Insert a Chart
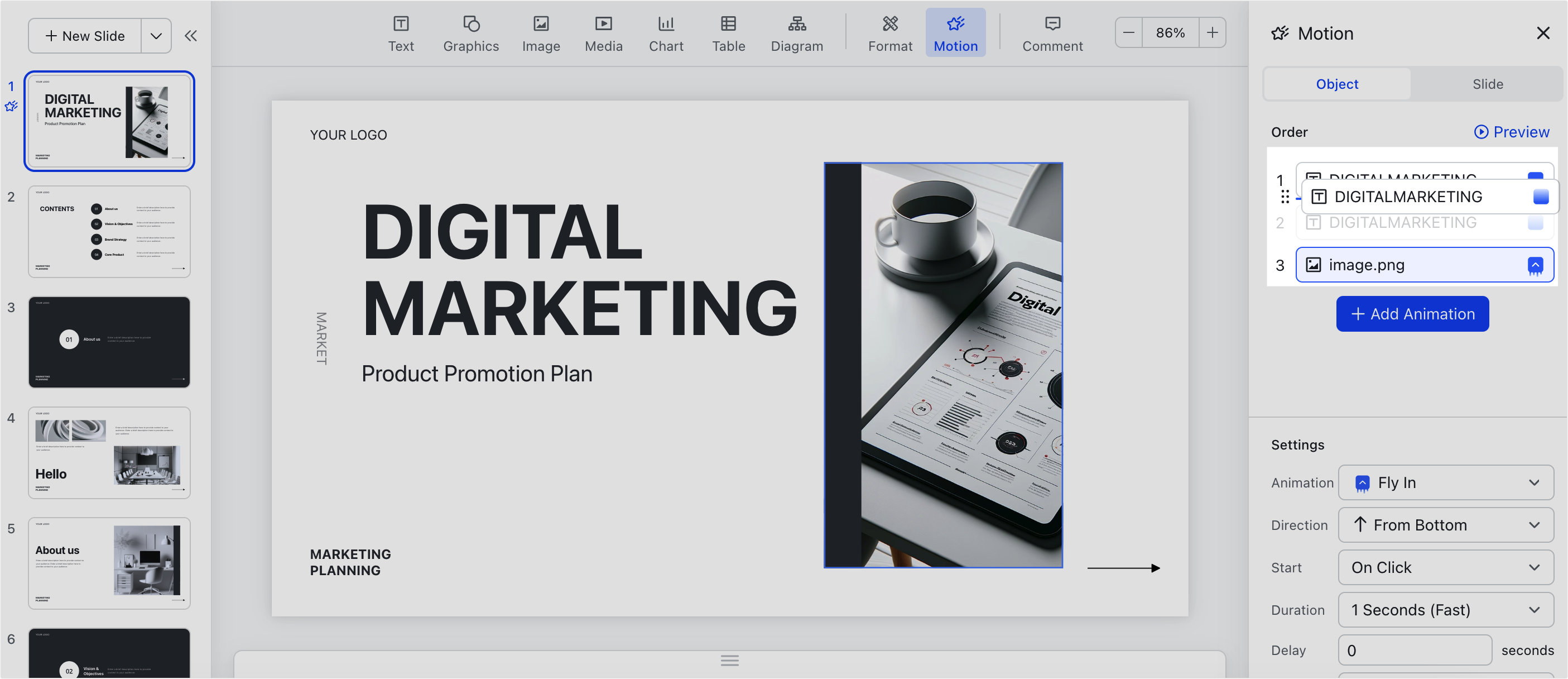Image resolution: width=1568 pixels, height=679 pixels. pyautogui.click(x=666, y=34)
